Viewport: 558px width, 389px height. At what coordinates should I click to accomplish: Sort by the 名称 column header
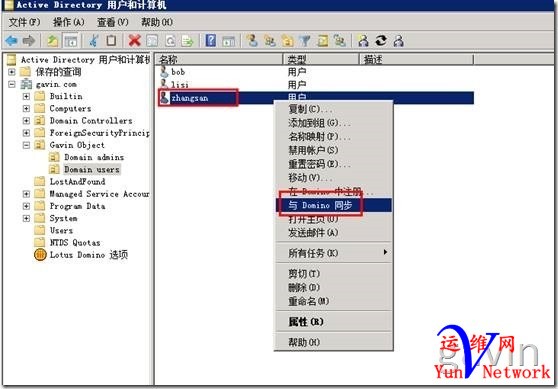[x=219, y=59]
